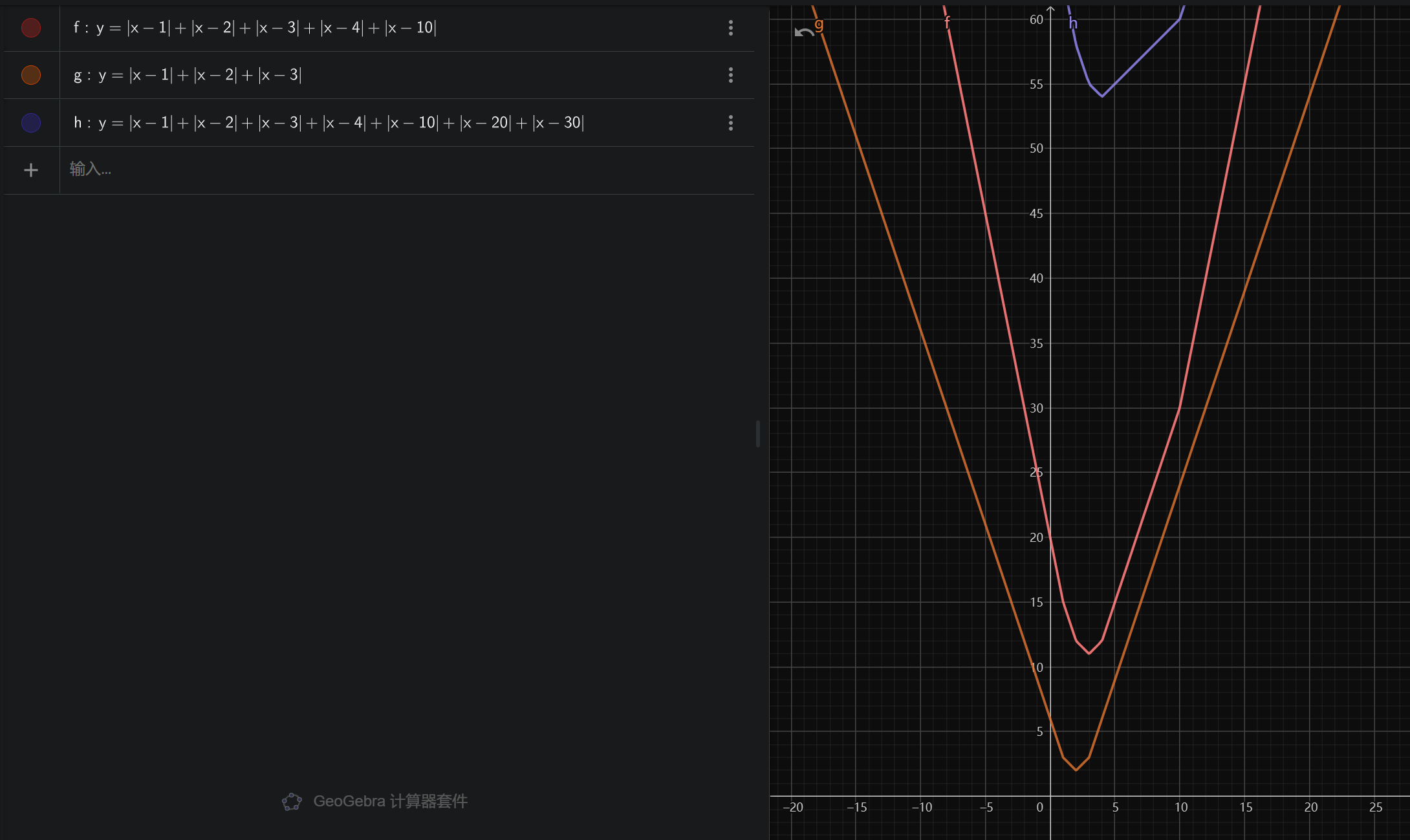Click the origin label 0 on axes
The height and width of the screenshot is (840, 1410).
pos(1039,807)
